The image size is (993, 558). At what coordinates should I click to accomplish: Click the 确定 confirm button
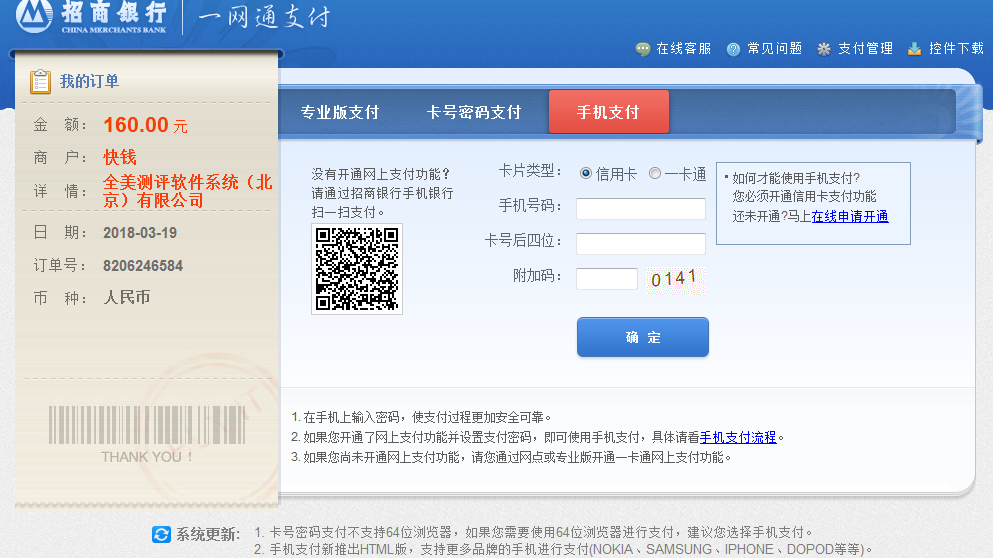point(643,337)
